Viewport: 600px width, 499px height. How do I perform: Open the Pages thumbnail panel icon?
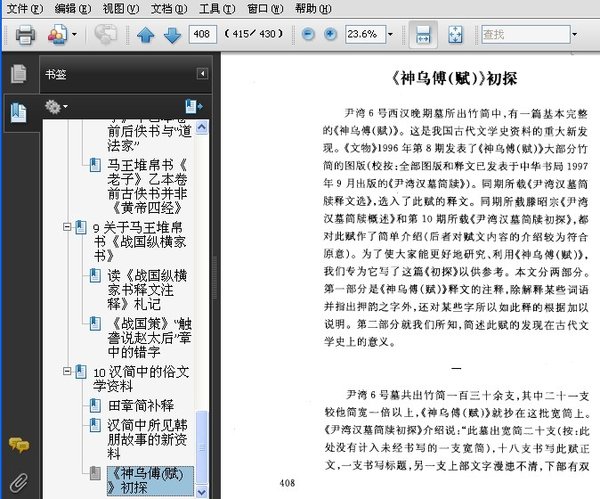pyautogui.click(x=19, y=73)
